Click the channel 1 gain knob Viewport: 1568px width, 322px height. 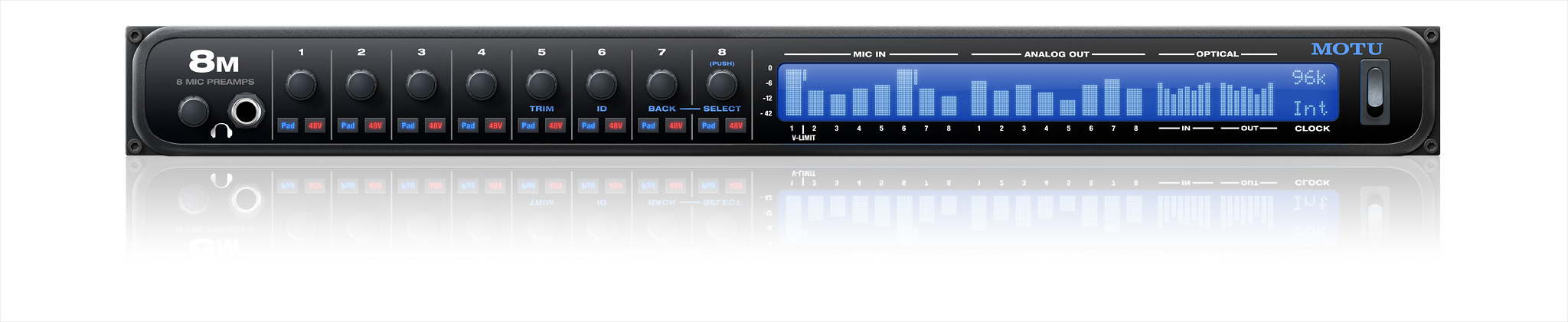coord(301,85)
